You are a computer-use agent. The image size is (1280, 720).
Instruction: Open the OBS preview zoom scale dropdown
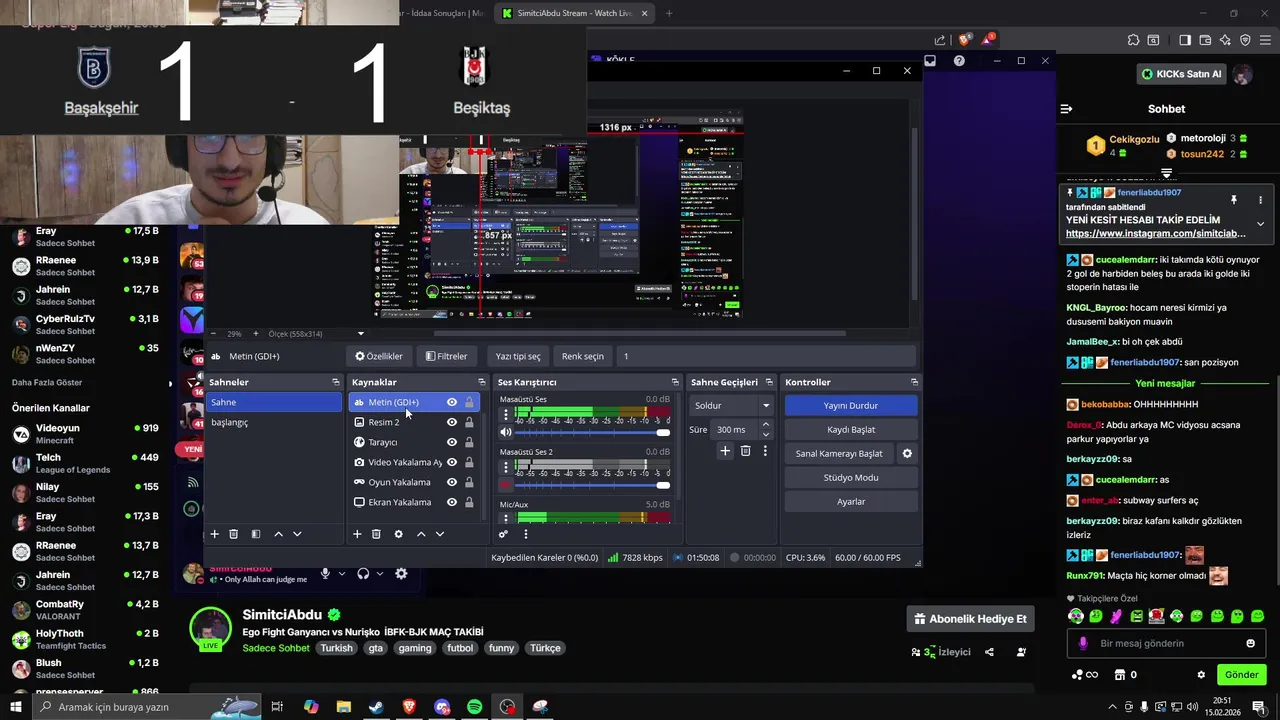click(361, 334)
